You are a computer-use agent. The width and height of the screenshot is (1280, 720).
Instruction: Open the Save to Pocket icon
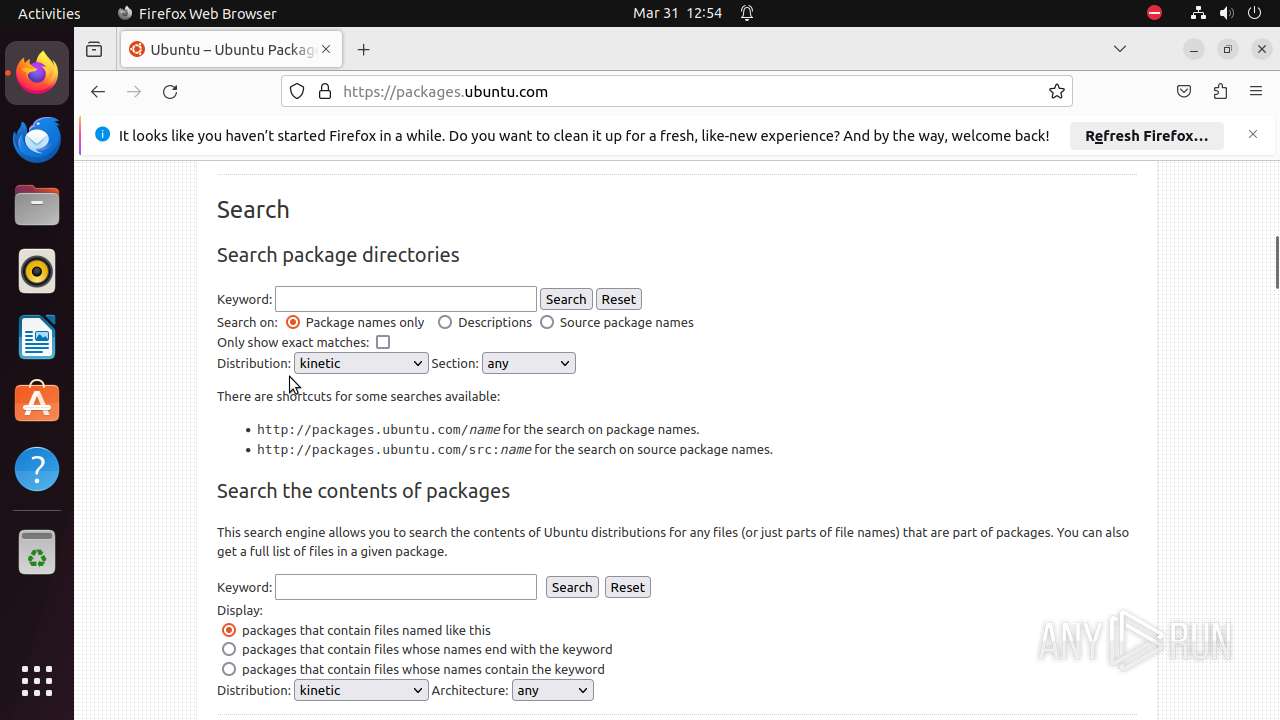1184,91
